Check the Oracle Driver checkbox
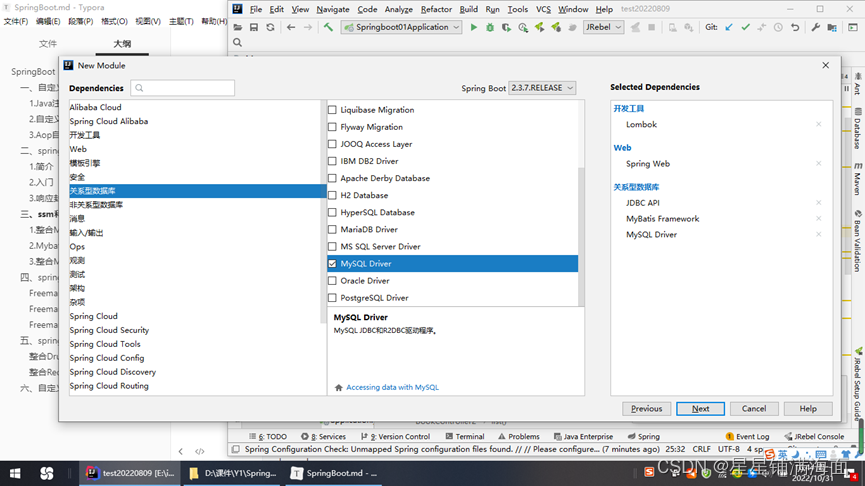 [x=332, y=281]
